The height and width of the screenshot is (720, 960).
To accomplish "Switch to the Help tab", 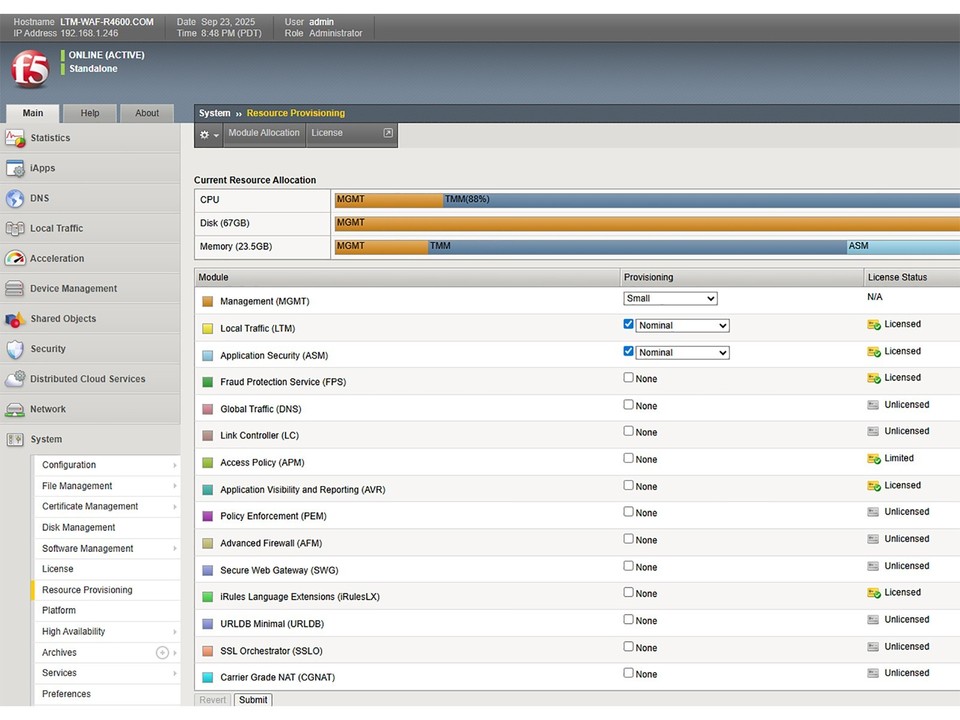I will [90, 113].
